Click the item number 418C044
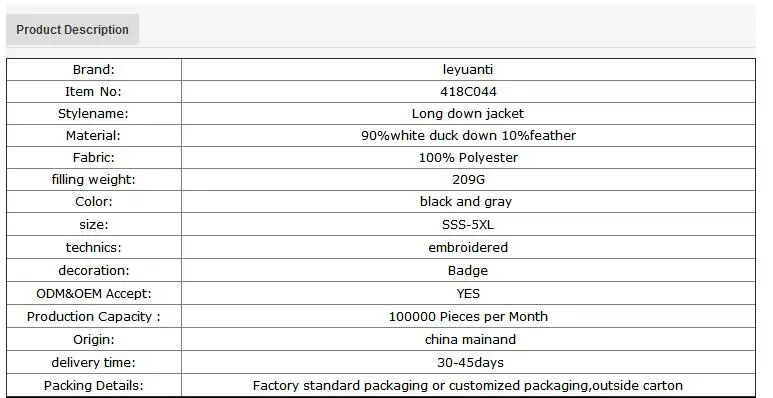The width and height of the screenshot is (773, 398). 468,92
